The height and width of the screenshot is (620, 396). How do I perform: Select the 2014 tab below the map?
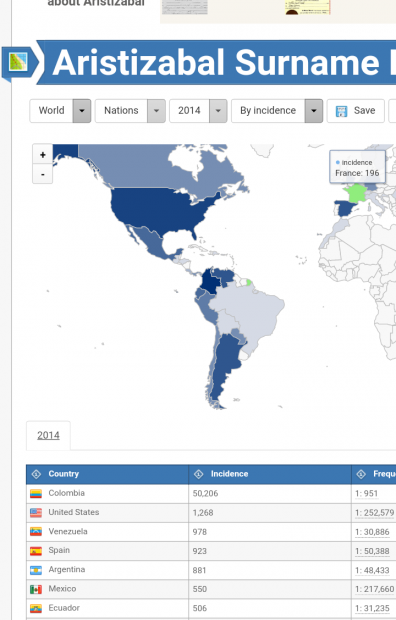(x=48, y=435)
